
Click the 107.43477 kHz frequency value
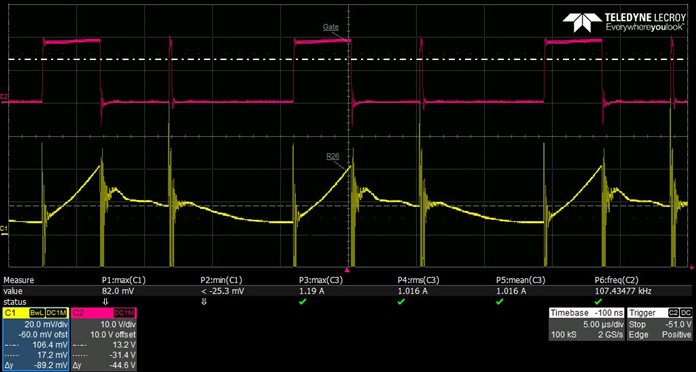point(622,291)
